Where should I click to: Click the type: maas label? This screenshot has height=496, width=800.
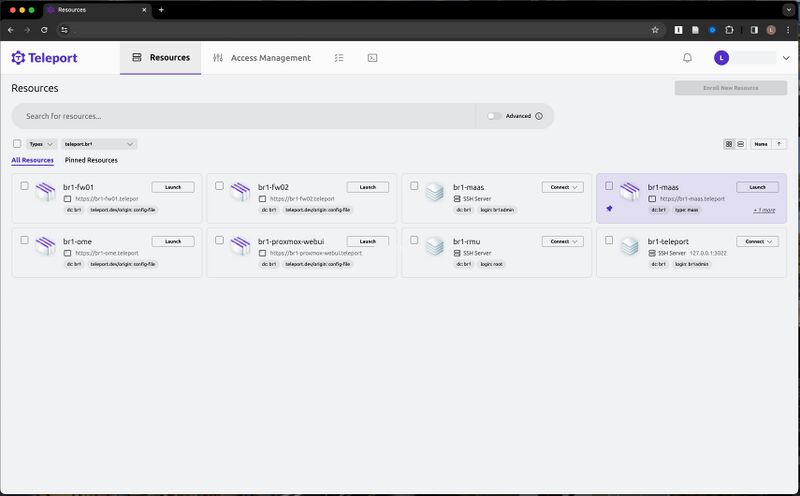687,210
